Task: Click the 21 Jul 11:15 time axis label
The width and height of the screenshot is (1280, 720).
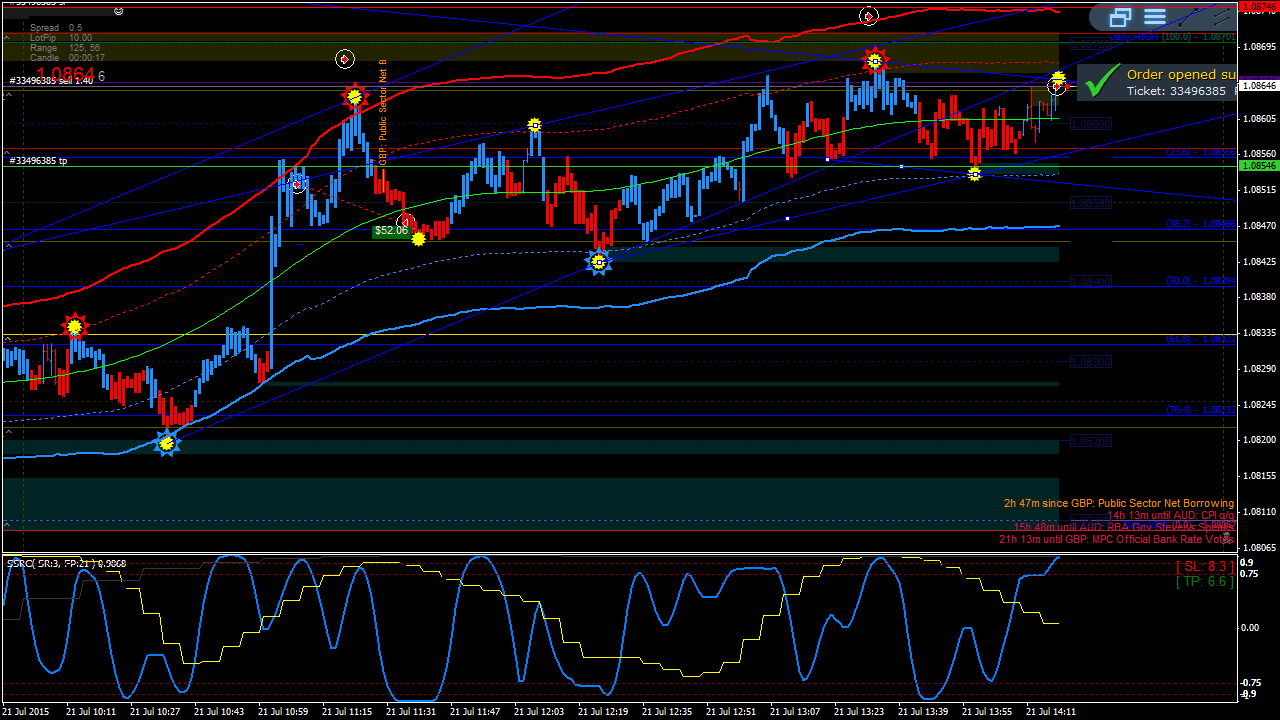Action: [x=347, y=712]
